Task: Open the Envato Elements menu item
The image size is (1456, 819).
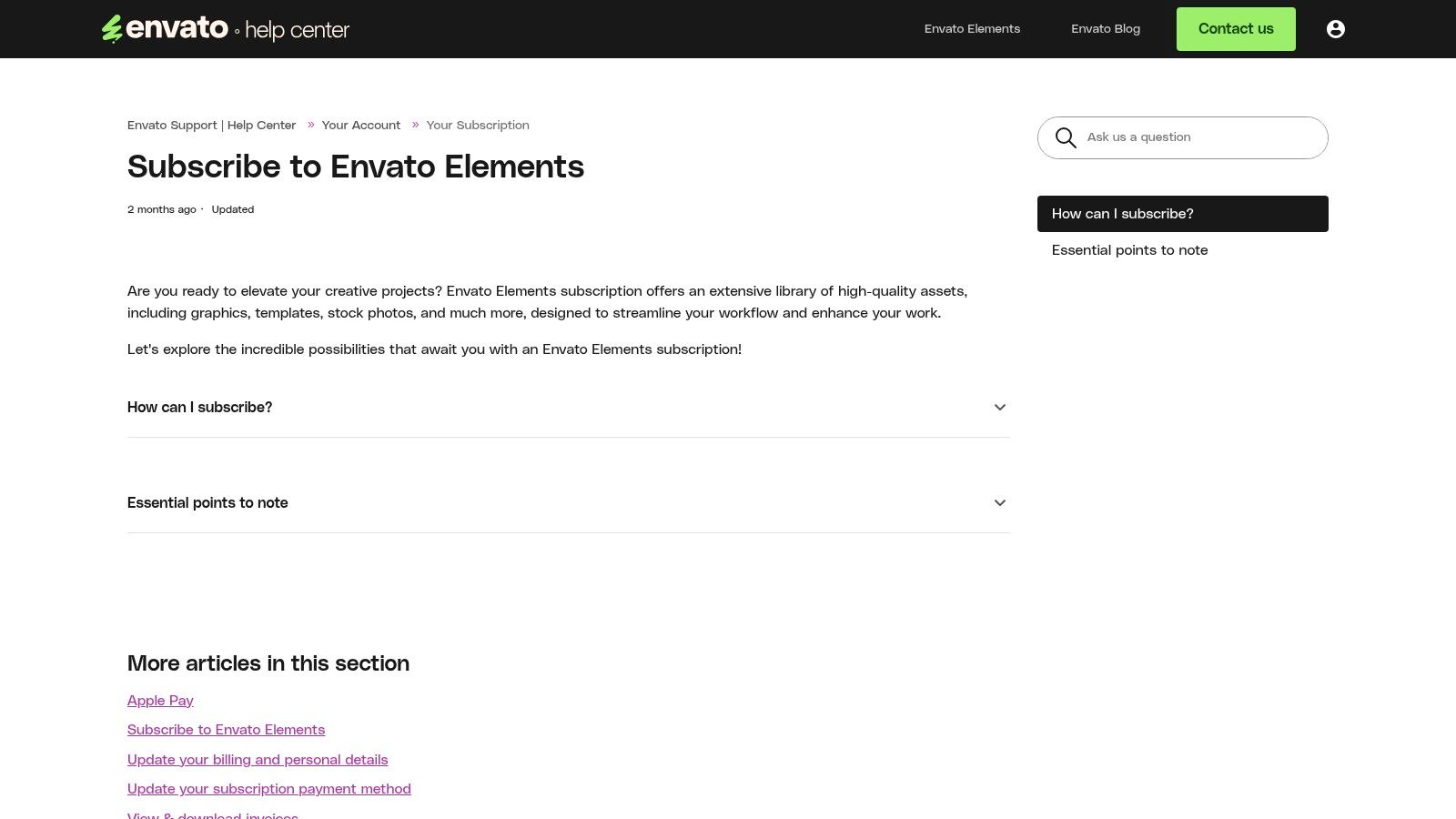Action: [x=971, y=28]
